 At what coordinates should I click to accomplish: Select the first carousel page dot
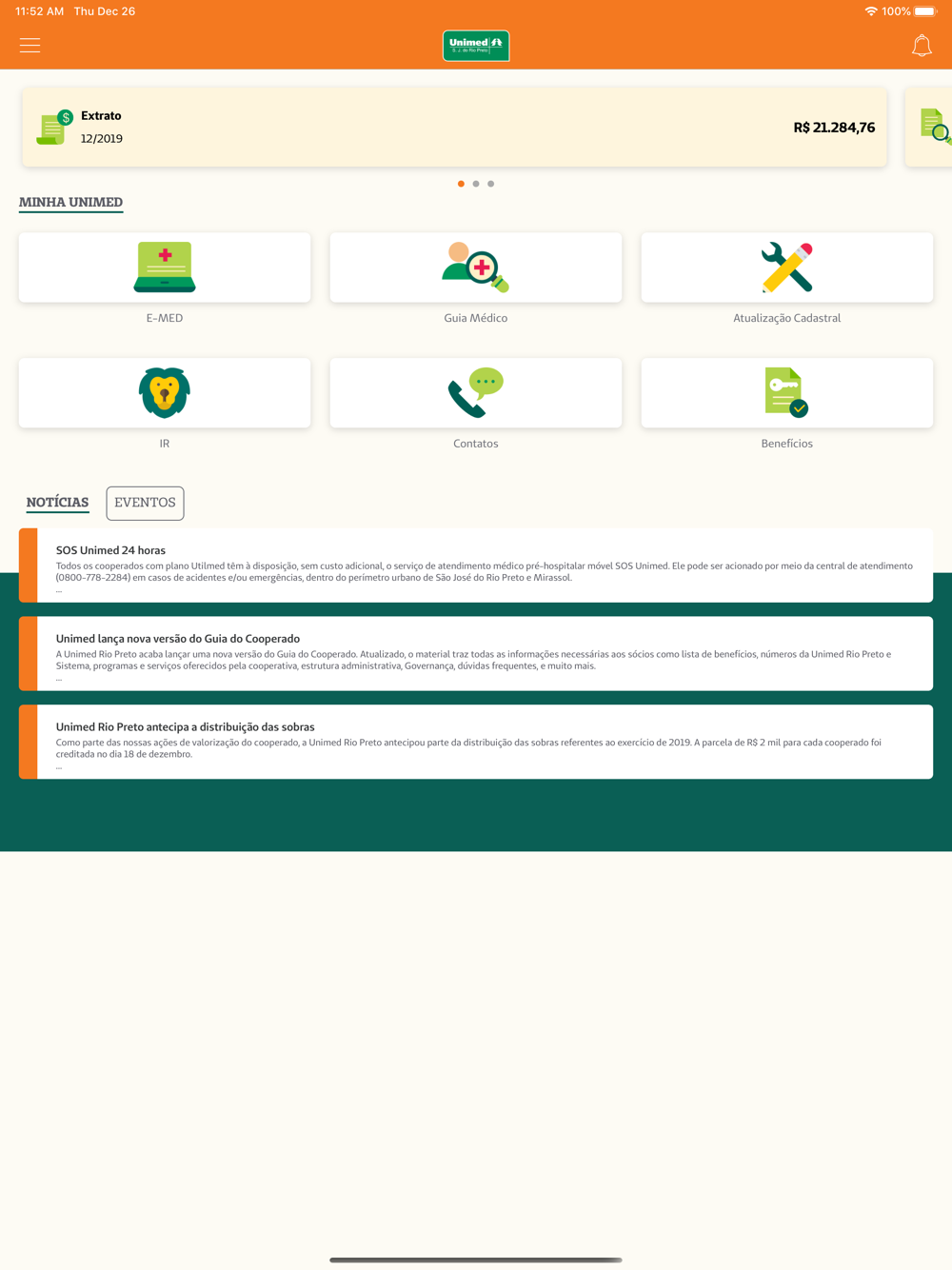coord(462,184)
